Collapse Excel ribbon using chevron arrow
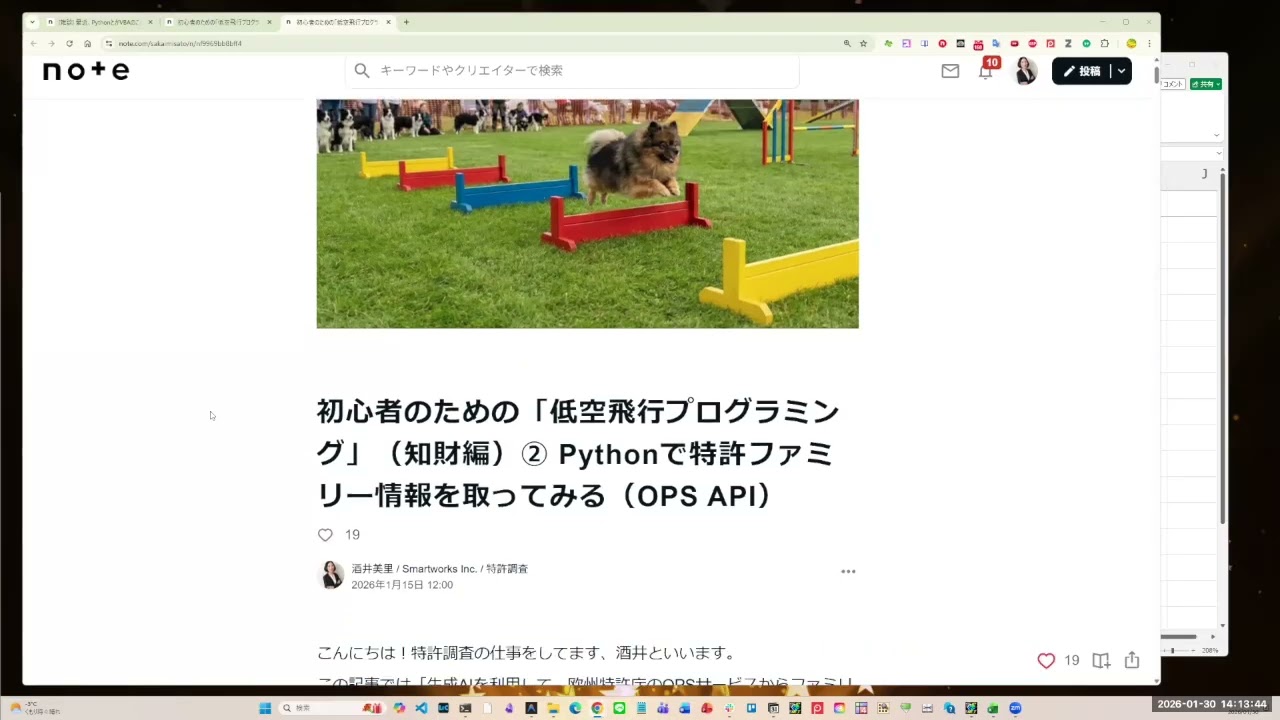Screen dimensions: 1280x720 (x=1217, y=134)
